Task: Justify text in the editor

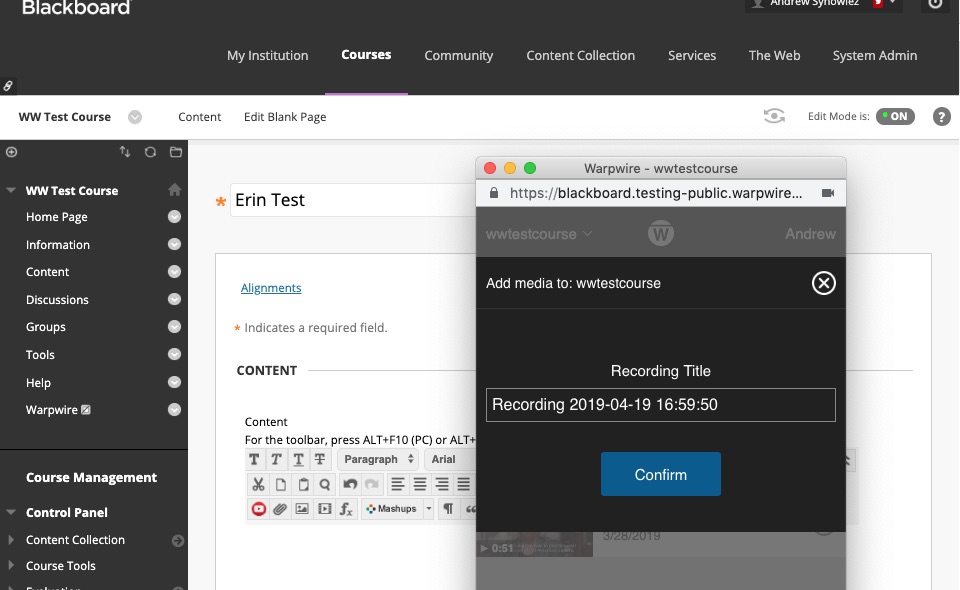Action: coord(463,485)
